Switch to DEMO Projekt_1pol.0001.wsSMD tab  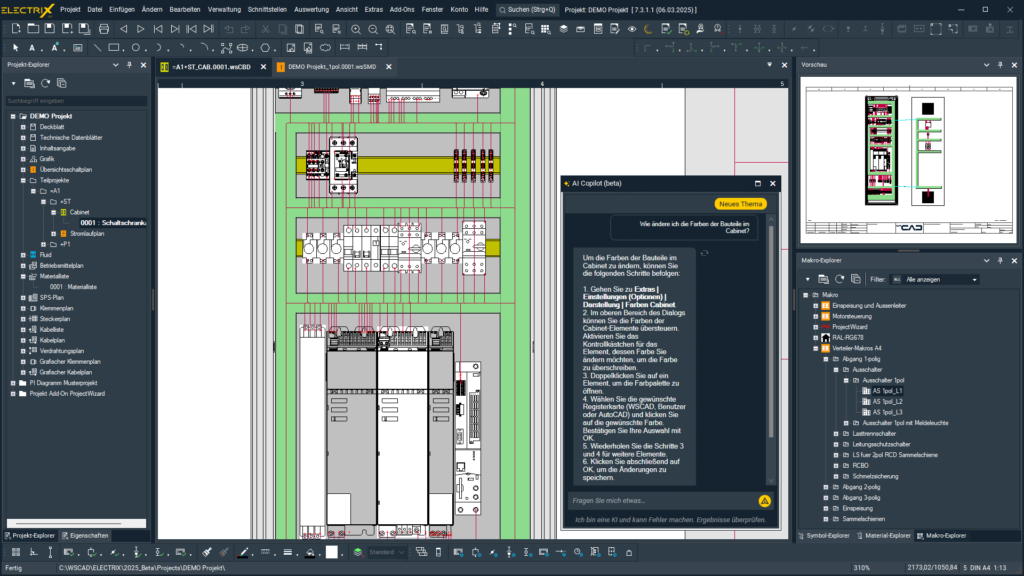(331, 67)
